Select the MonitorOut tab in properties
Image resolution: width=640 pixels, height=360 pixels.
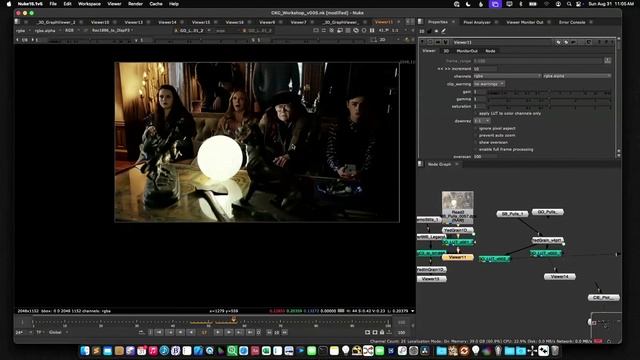pyautogui.click(x=467, y=51)
